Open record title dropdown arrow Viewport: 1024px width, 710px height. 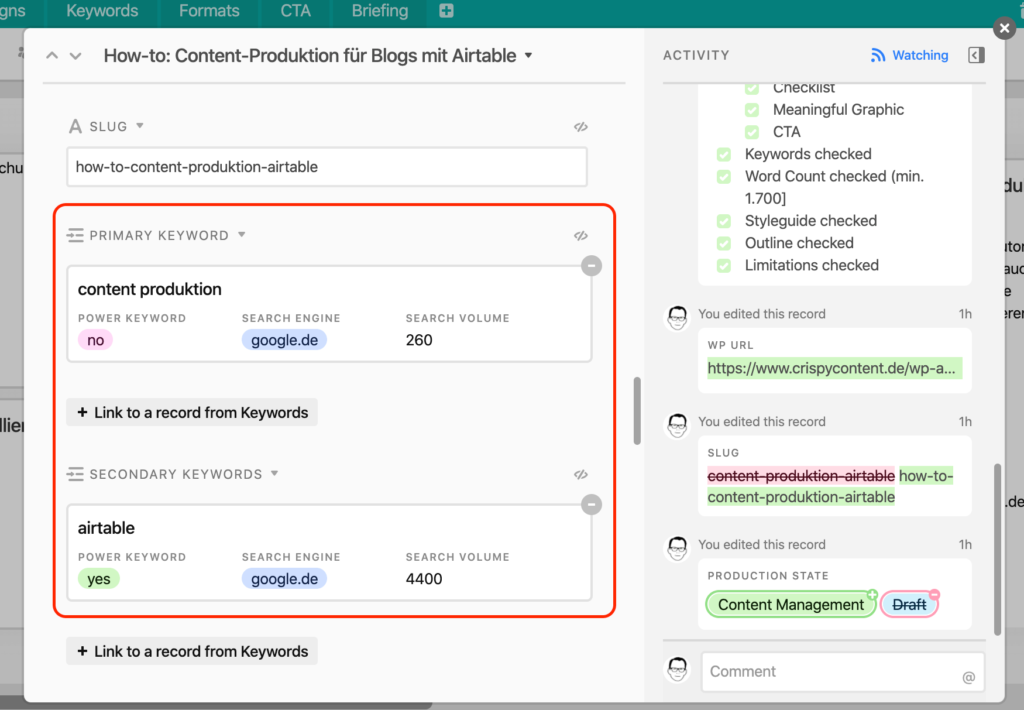point(529,56)
